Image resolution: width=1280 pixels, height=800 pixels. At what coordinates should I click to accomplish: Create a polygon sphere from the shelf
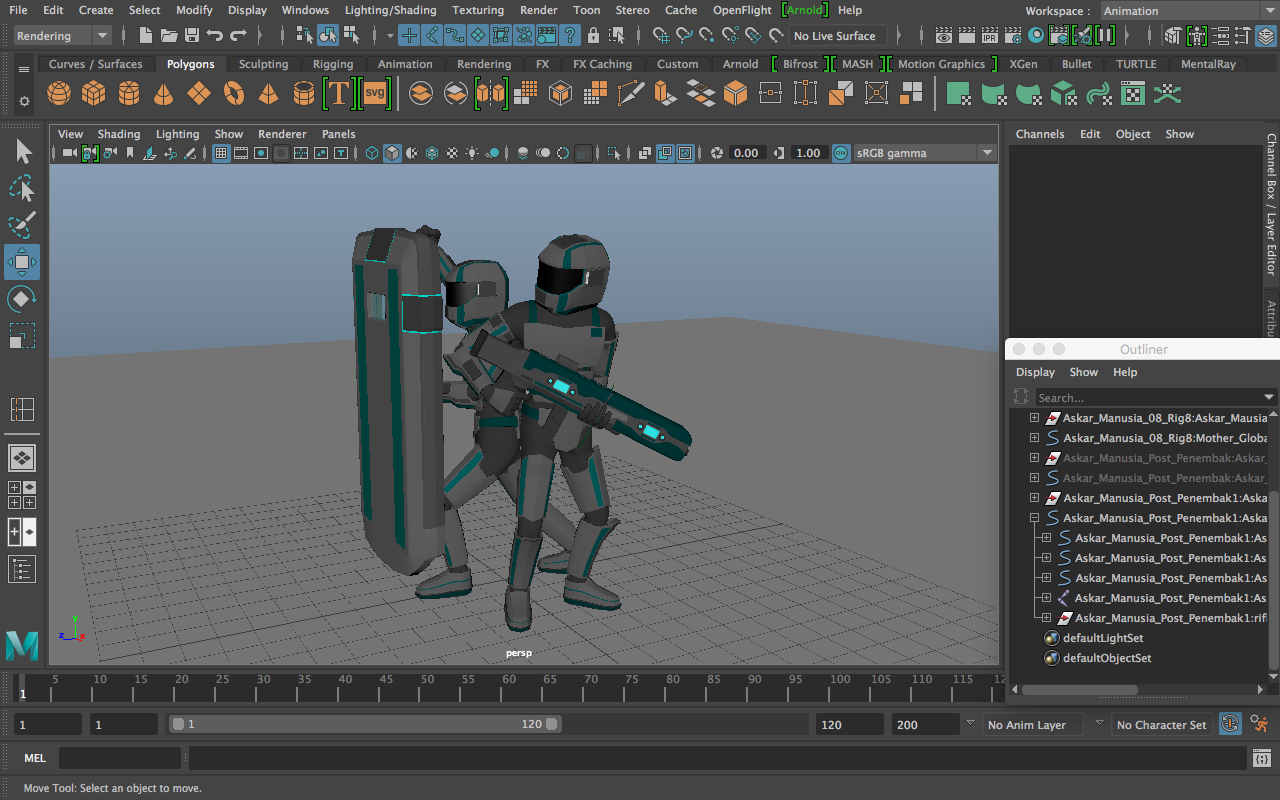click(x=59, y=94)
